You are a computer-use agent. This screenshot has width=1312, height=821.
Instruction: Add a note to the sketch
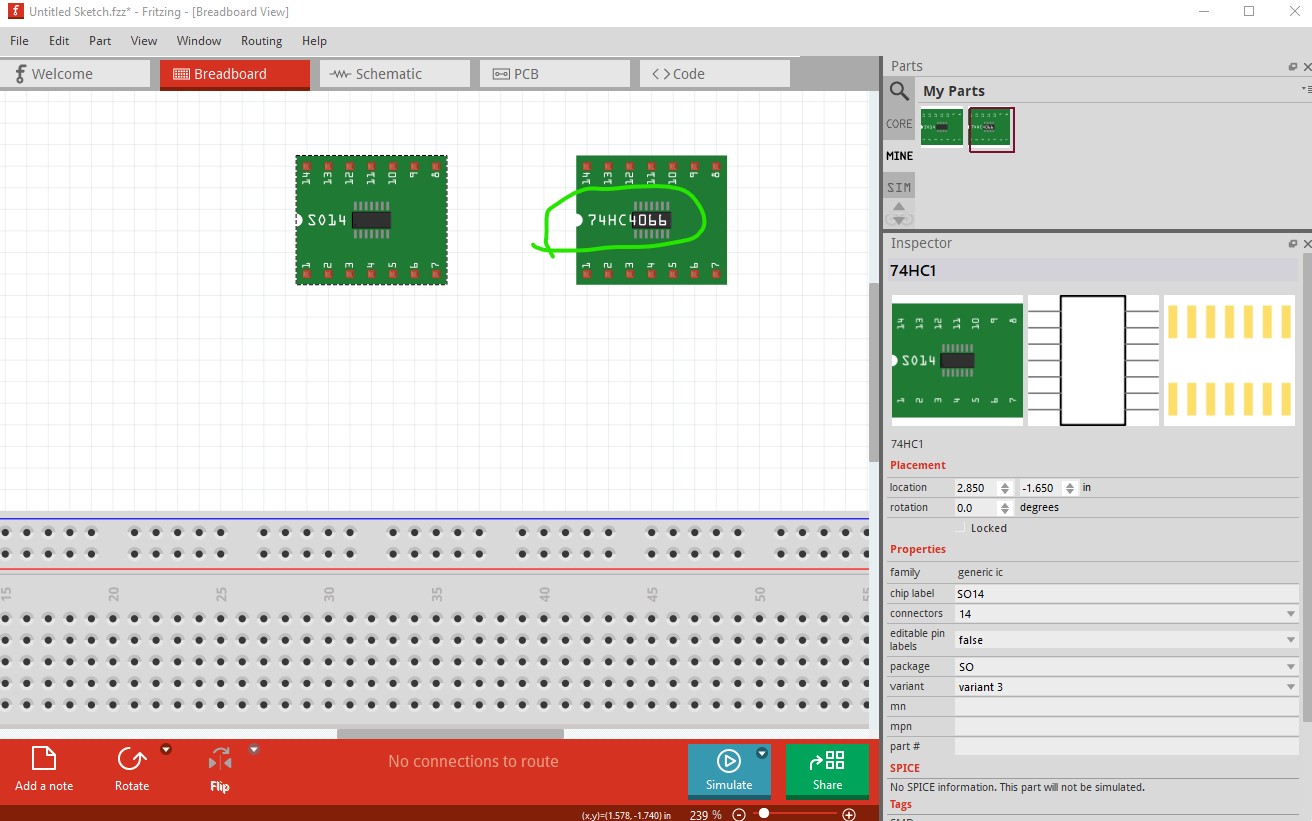tap(44, 769)
